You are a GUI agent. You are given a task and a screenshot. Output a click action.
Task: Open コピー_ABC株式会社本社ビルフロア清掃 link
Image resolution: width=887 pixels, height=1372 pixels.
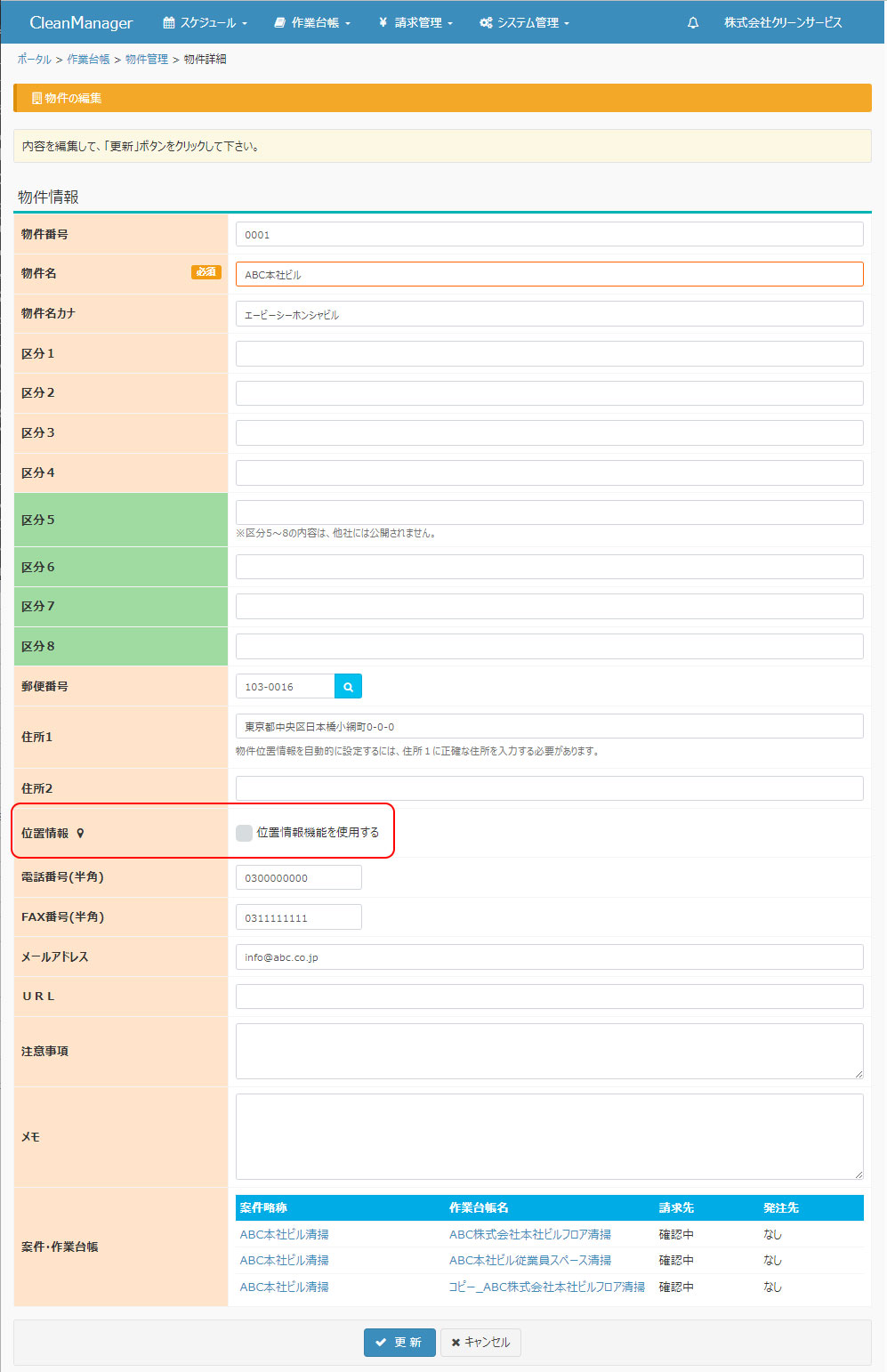[547, 1287]
